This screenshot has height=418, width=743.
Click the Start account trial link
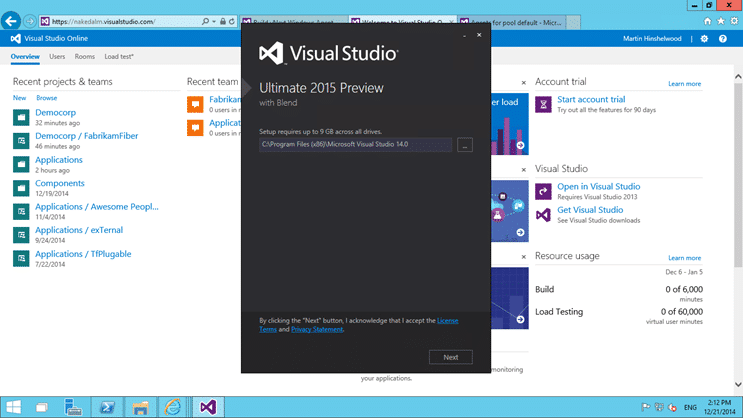[591, 100]
